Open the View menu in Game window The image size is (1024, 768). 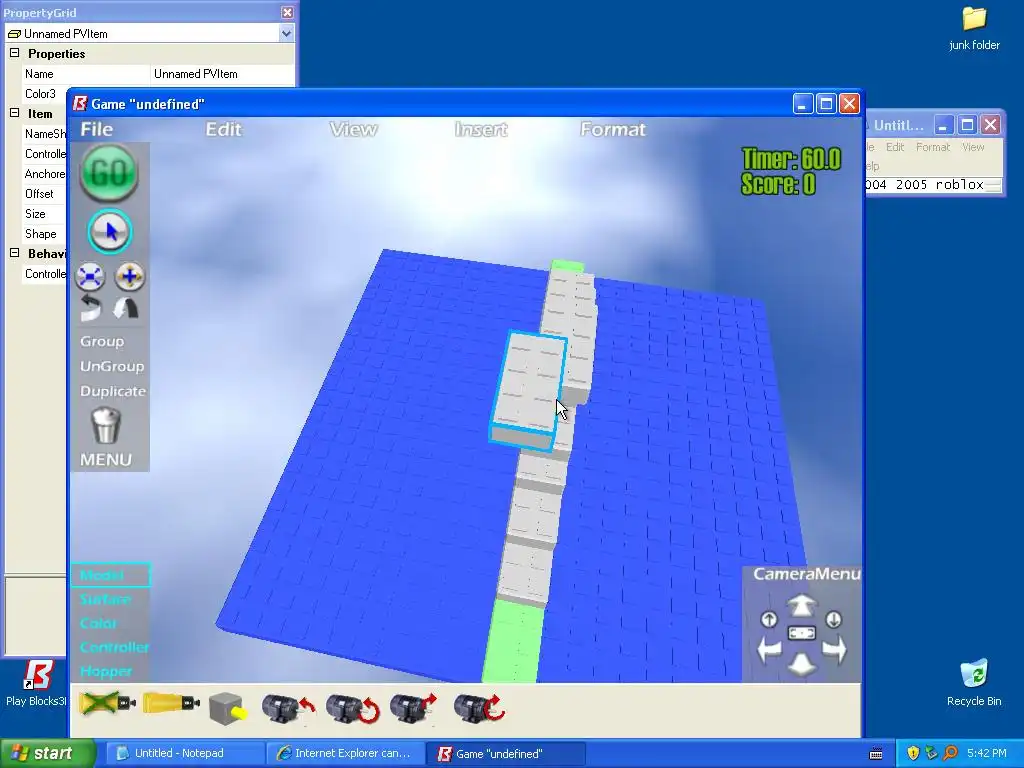pyautogui.click(x=353, y=129)
